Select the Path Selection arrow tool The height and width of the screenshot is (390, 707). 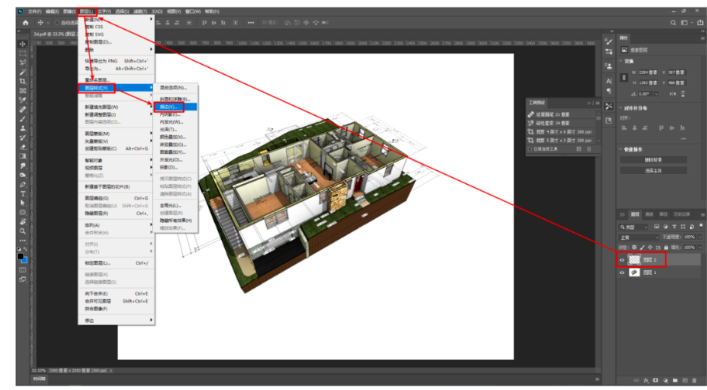pyautogui.click(x=23, y=203)
